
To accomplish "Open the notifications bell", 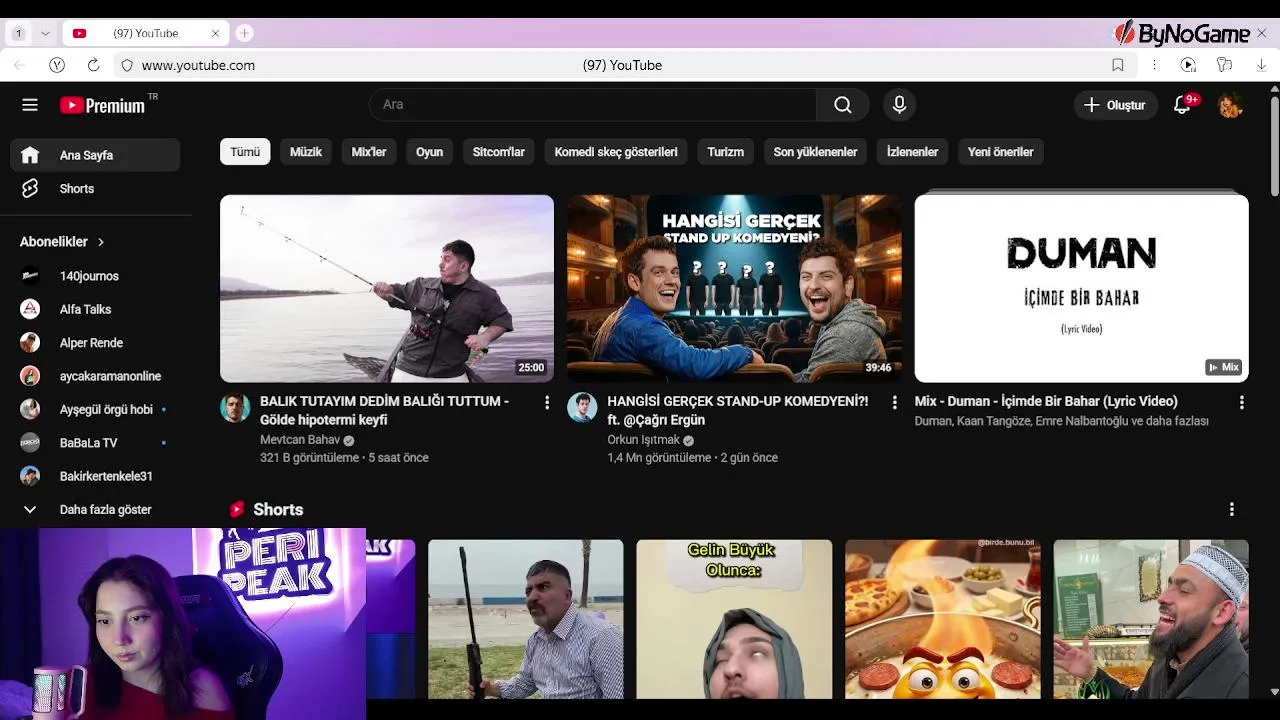I will click(x=1182, y=105).
